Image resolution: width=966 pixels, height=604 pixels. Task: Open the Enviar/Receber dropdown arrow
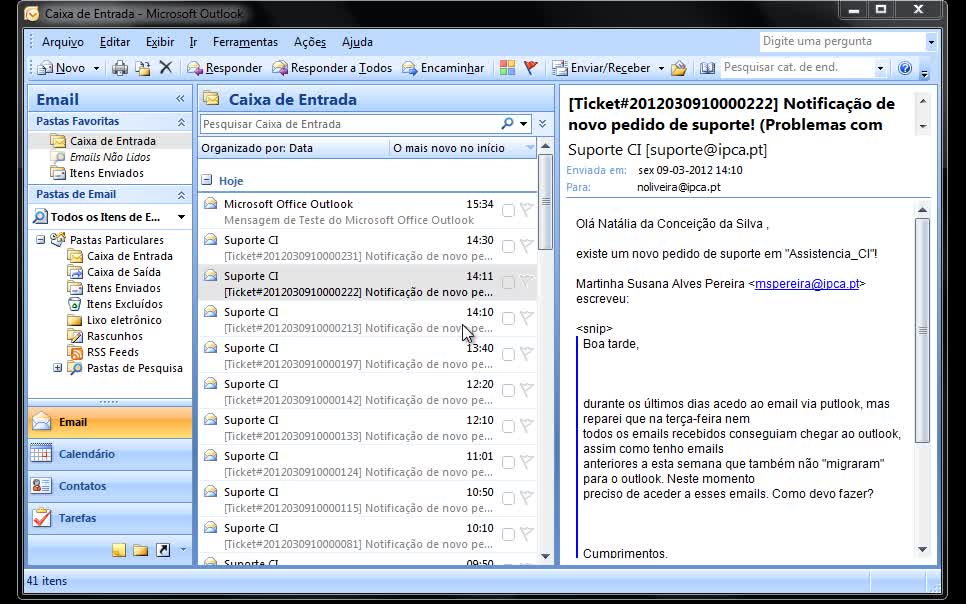tap(661, 68)
